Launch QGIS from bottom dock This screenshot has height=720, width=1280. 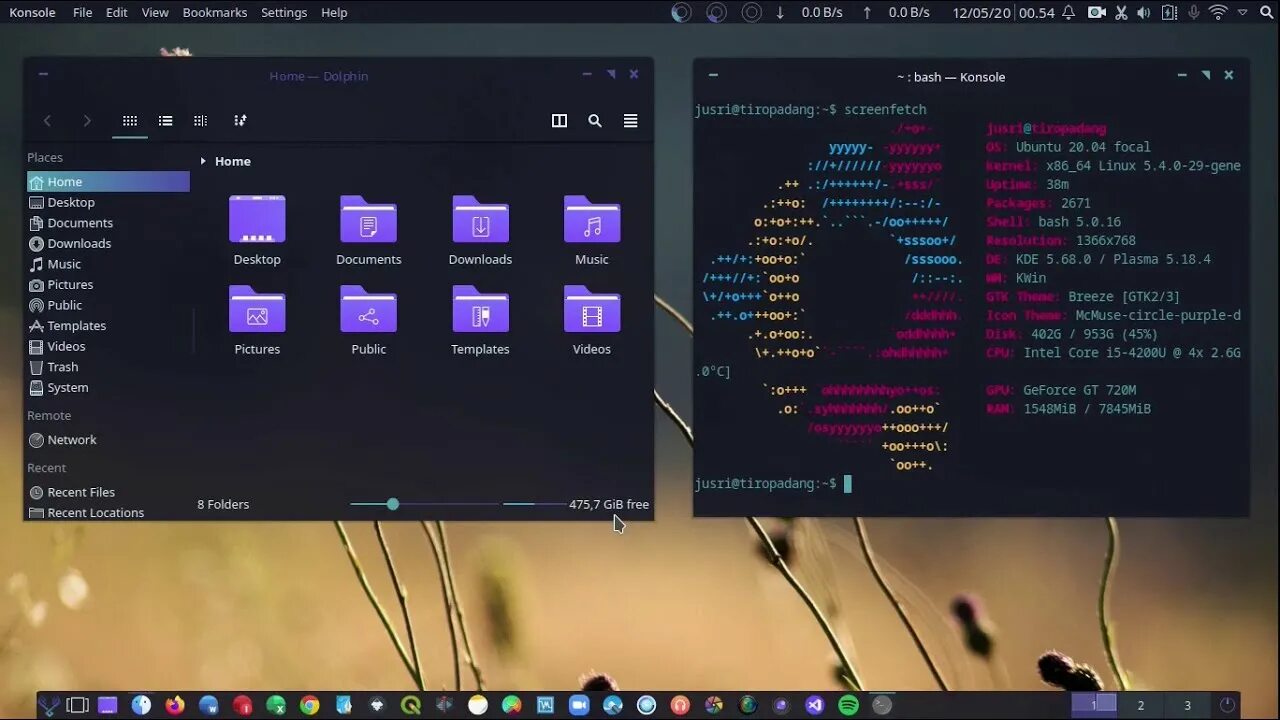(410, 705)
